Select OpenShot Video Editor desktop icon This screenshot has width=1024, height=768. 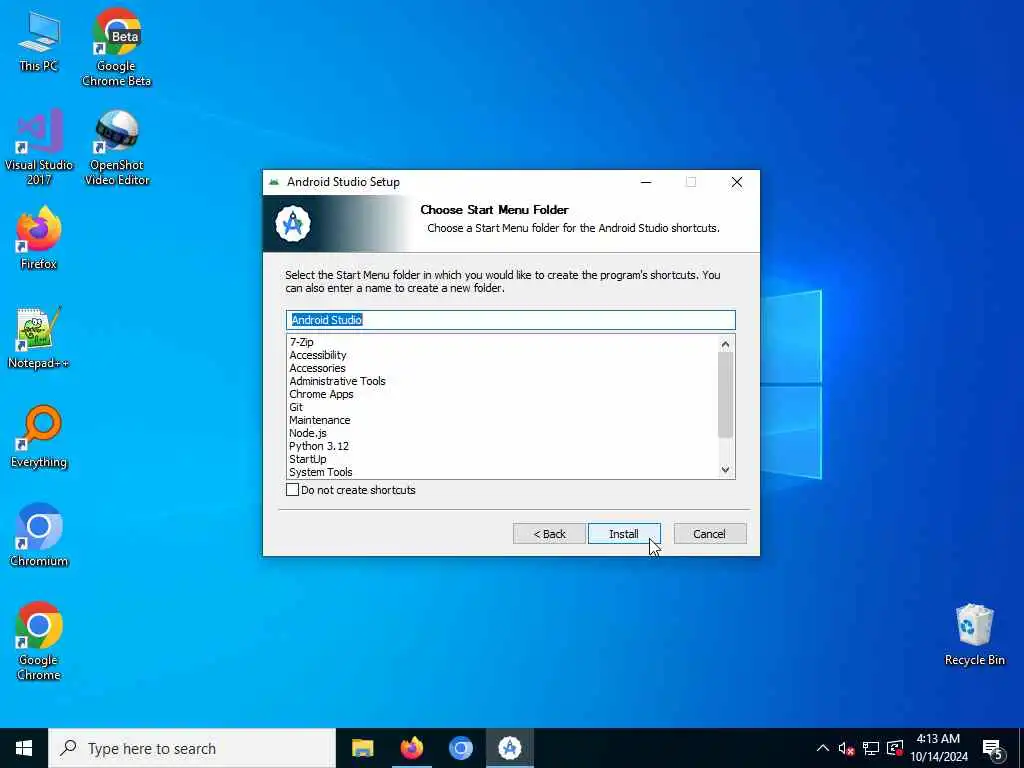point(116,147)
